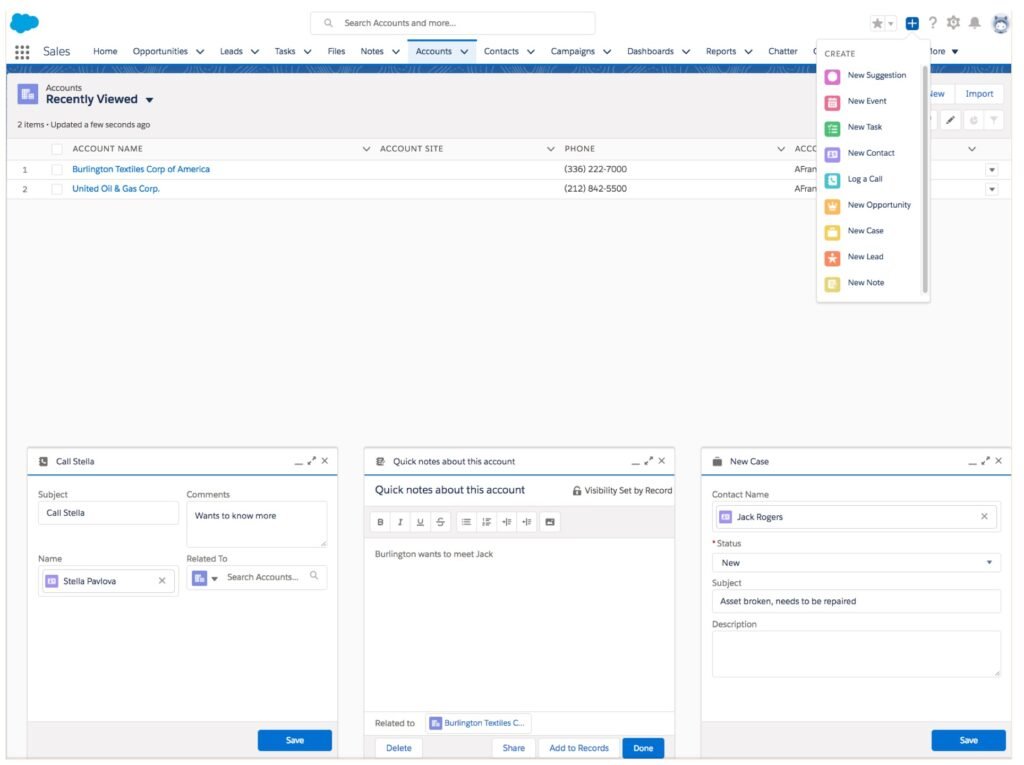Apply italic formatting in the note editor
Image resolution: width=1024 pixels, height=765 pixels.
pyautogui.click(x=400, y=522)
